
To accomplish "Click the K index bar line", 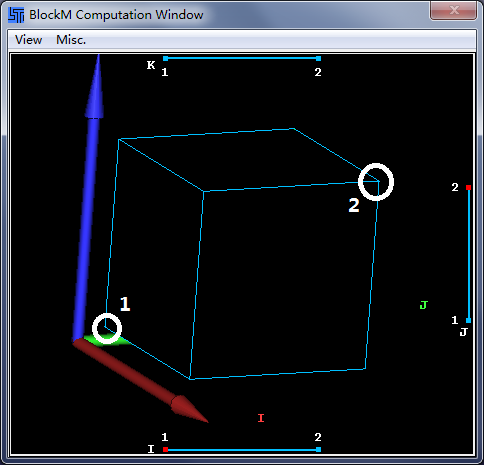I will coord(242,59).
